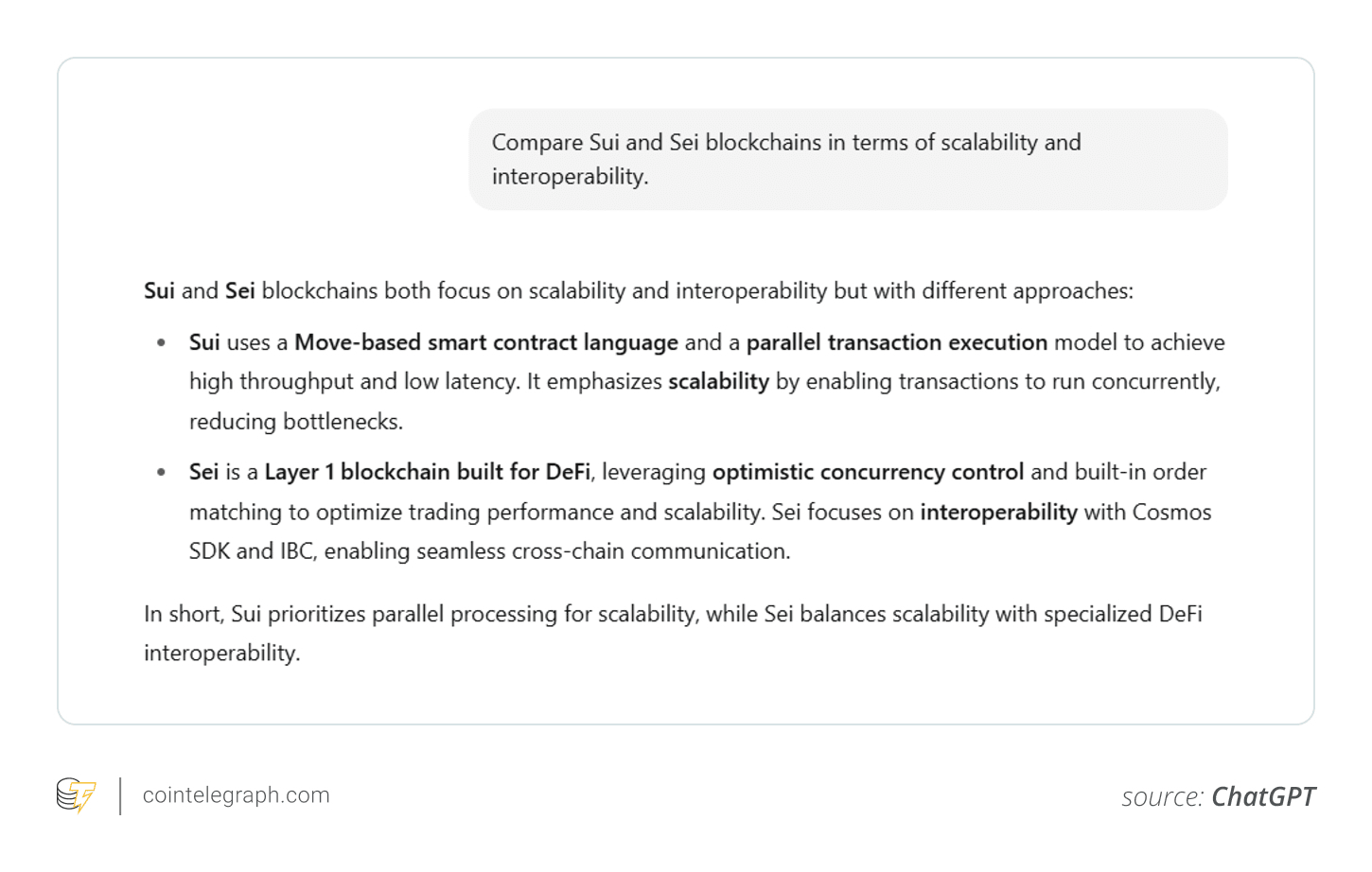Click "reducing bottlenecks." in the Sui bullet
The height and width of the screenshot is (872, 1372).
pos(296,422)
